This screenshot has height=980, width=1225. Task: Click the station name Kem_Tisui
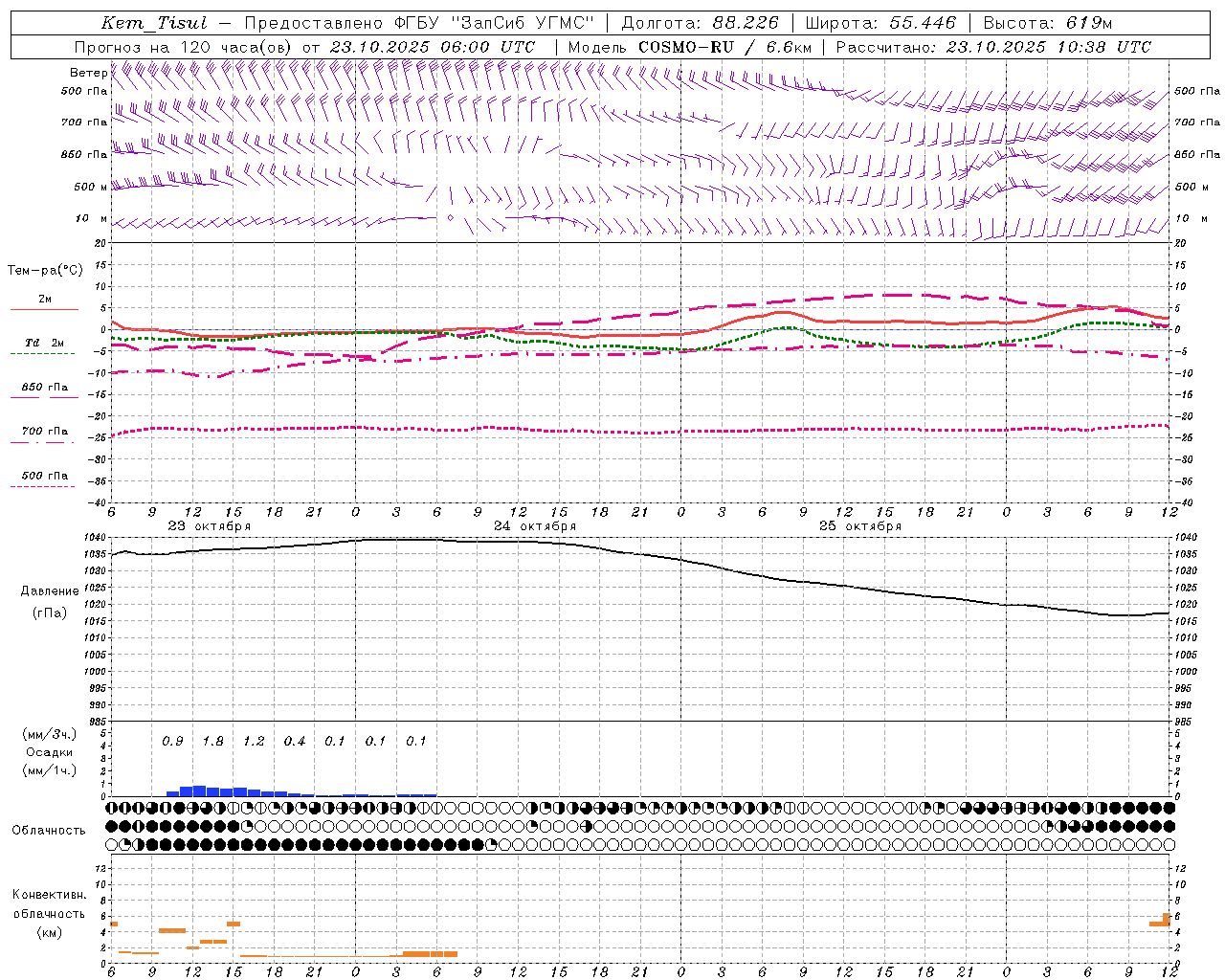coord(154,23)
